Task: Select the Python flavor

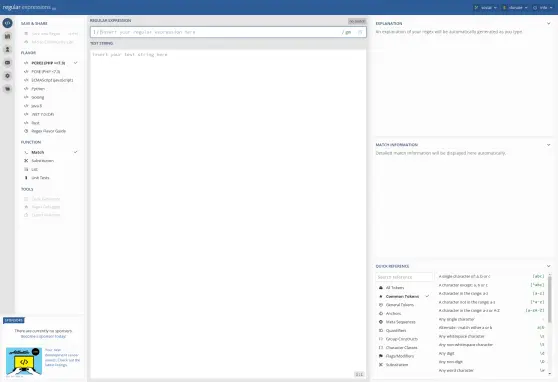Action: pos(38,89)
